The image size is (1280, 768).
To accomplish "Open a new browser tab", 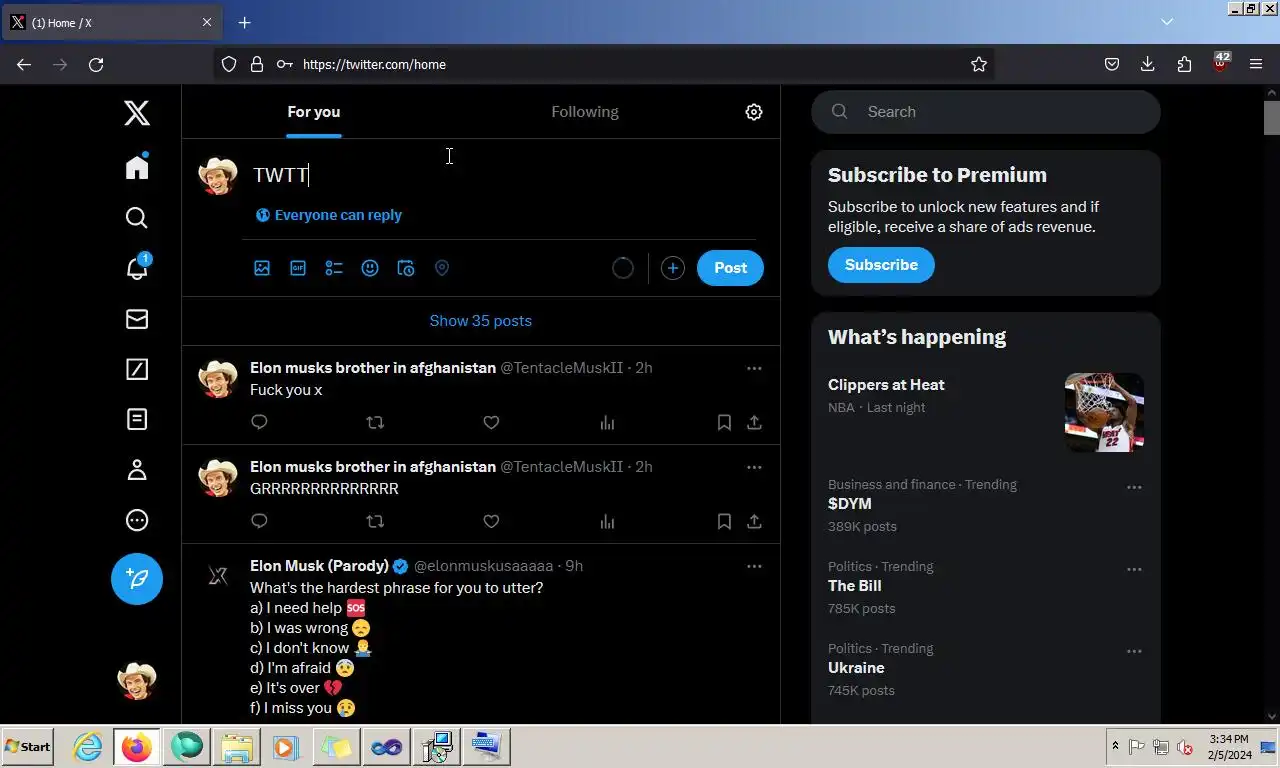I will 244,22.
